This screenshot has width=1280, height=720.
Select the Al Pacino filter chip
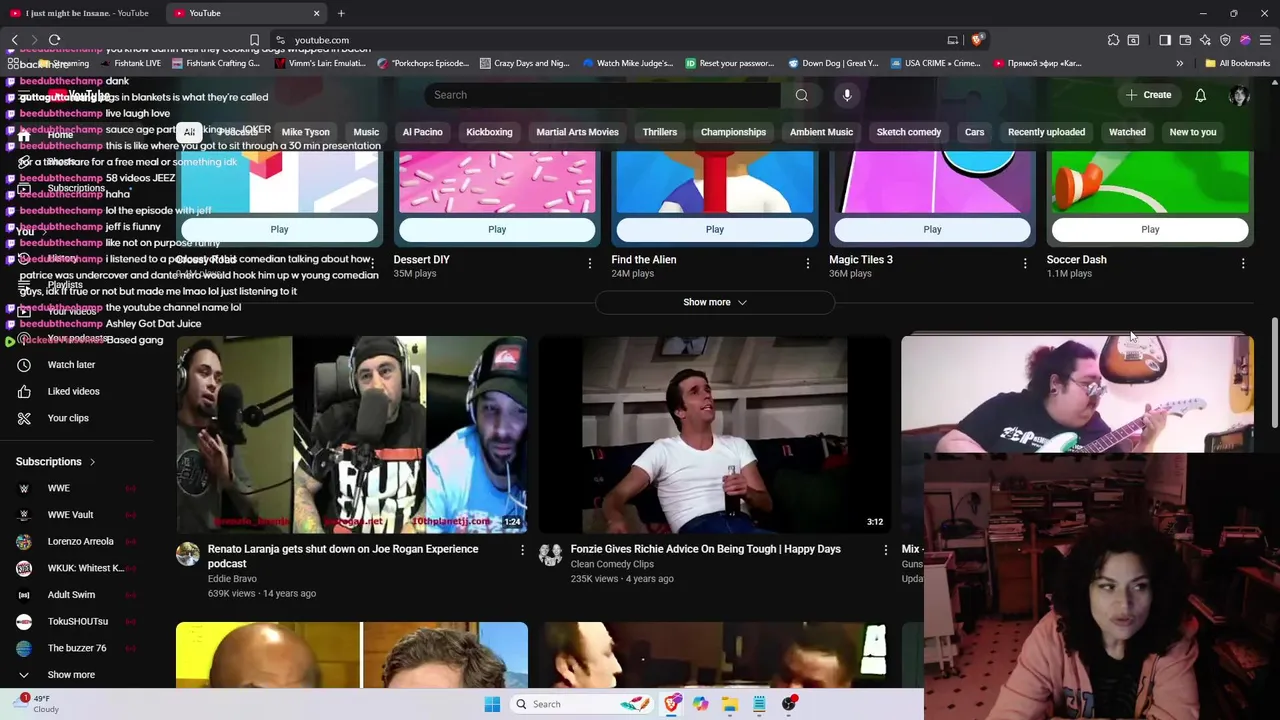(x=422, y=132)
